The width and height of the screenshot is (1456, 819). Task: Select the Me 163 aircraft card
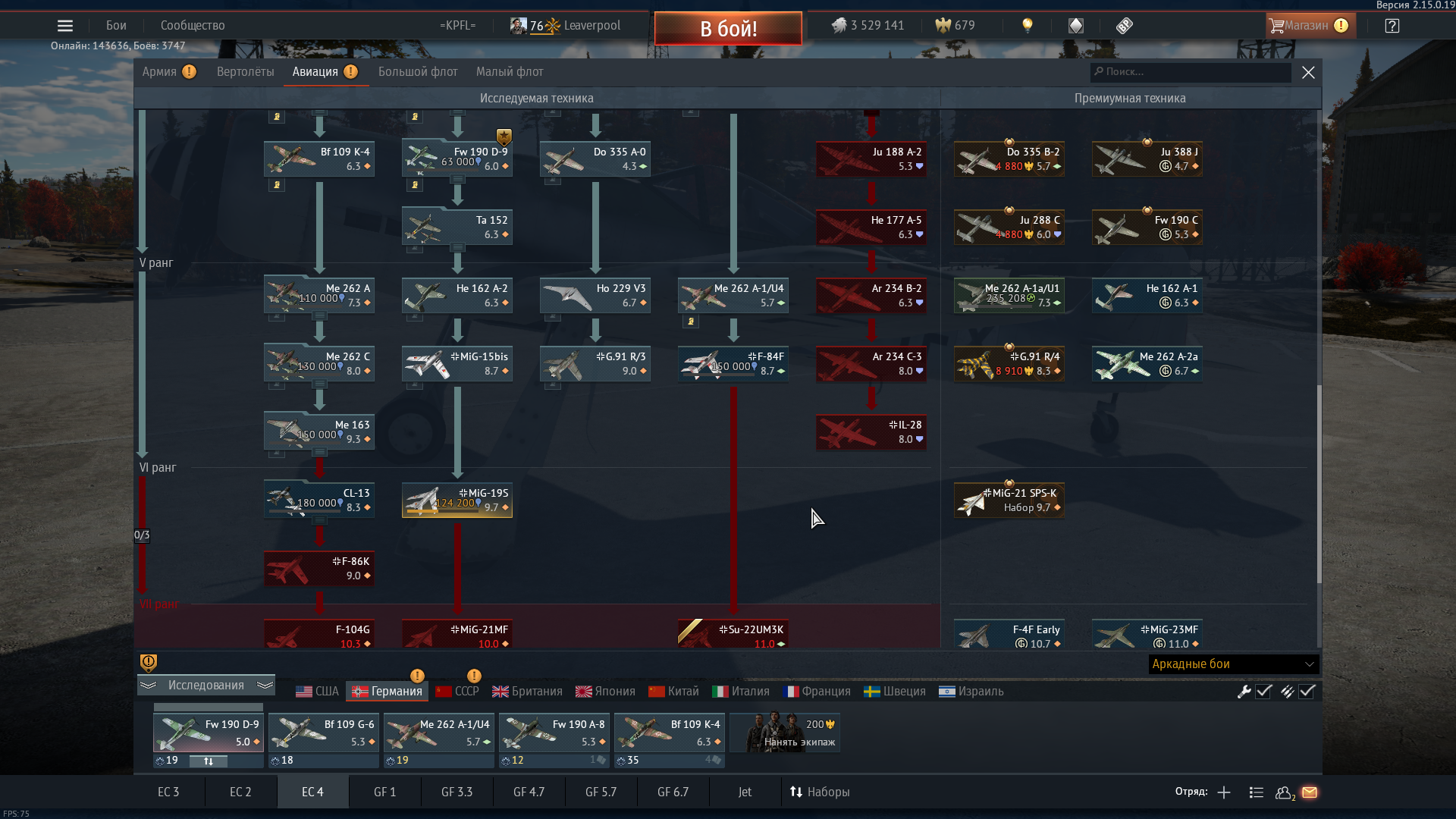319,432
